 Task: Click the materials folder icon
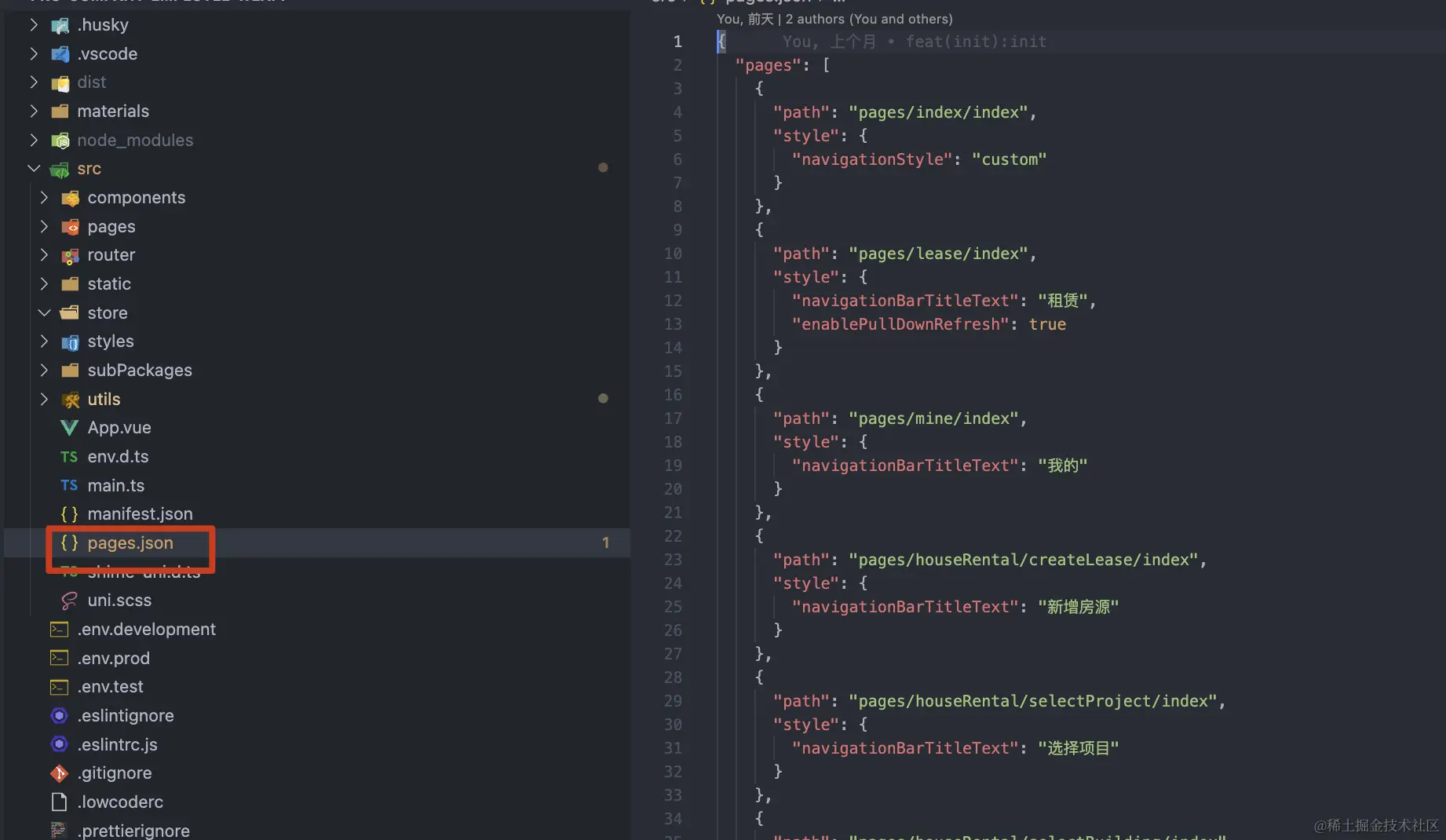point(60,111)
